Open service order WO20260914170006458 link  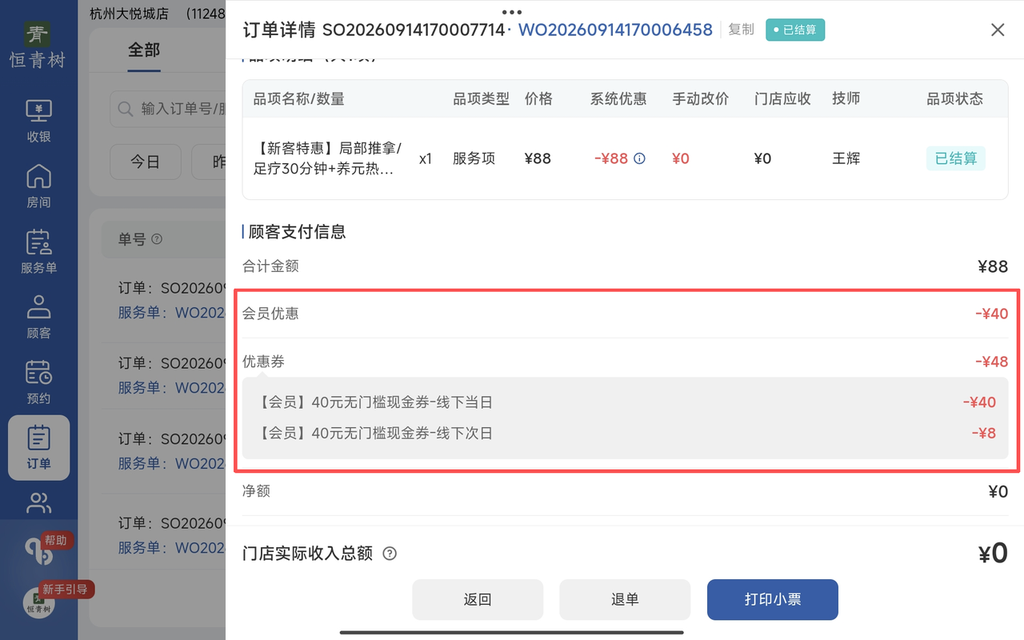click(615, 30)
